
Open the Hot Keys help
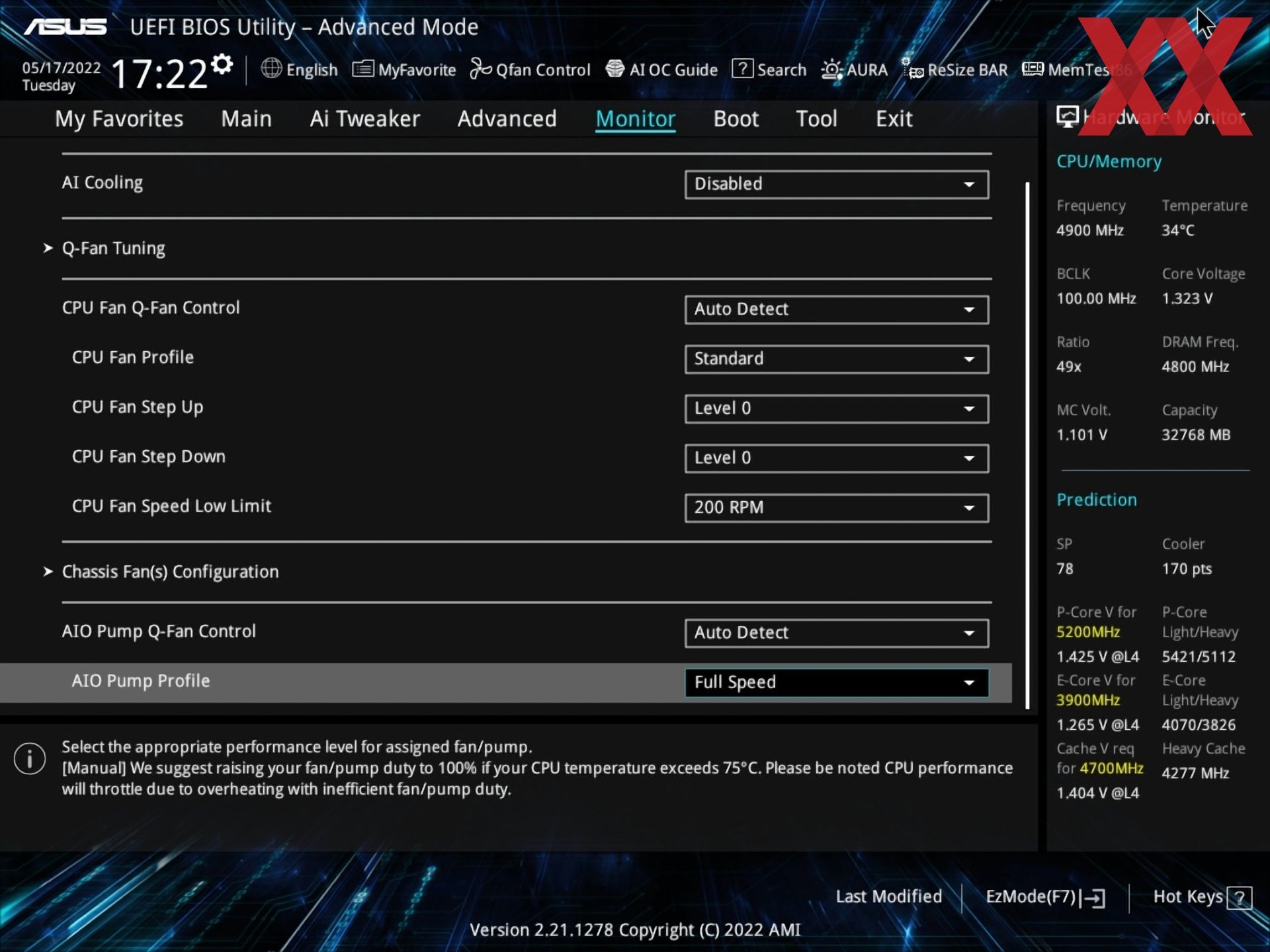click(1187, 896)
